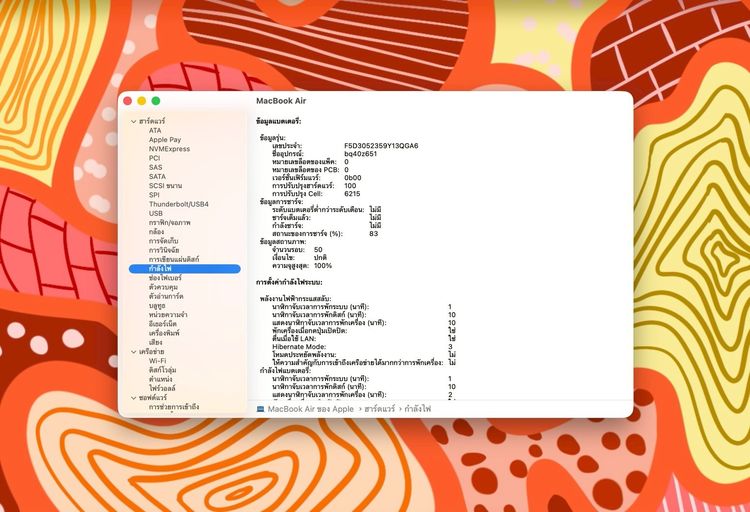The width and height of the screenshot is (750, 512).
Task: Click the การตั้งค่ากำลังไฟระบบ heading
Action: coord(289,282)
